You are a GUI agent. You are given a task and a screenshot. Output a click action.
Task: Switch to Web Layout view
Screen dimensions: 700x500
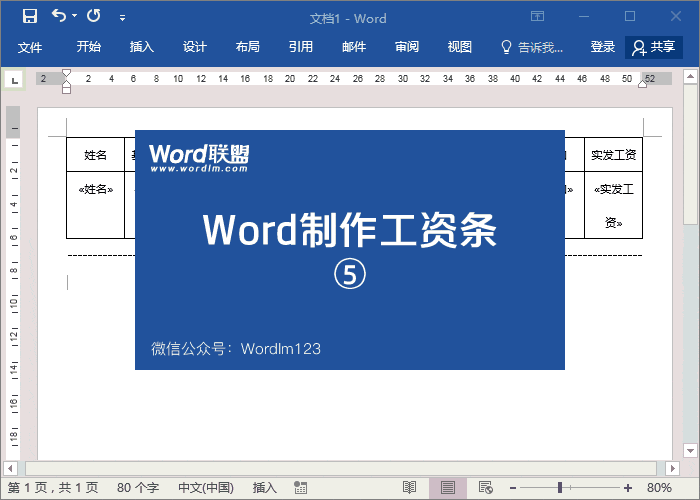485,488
